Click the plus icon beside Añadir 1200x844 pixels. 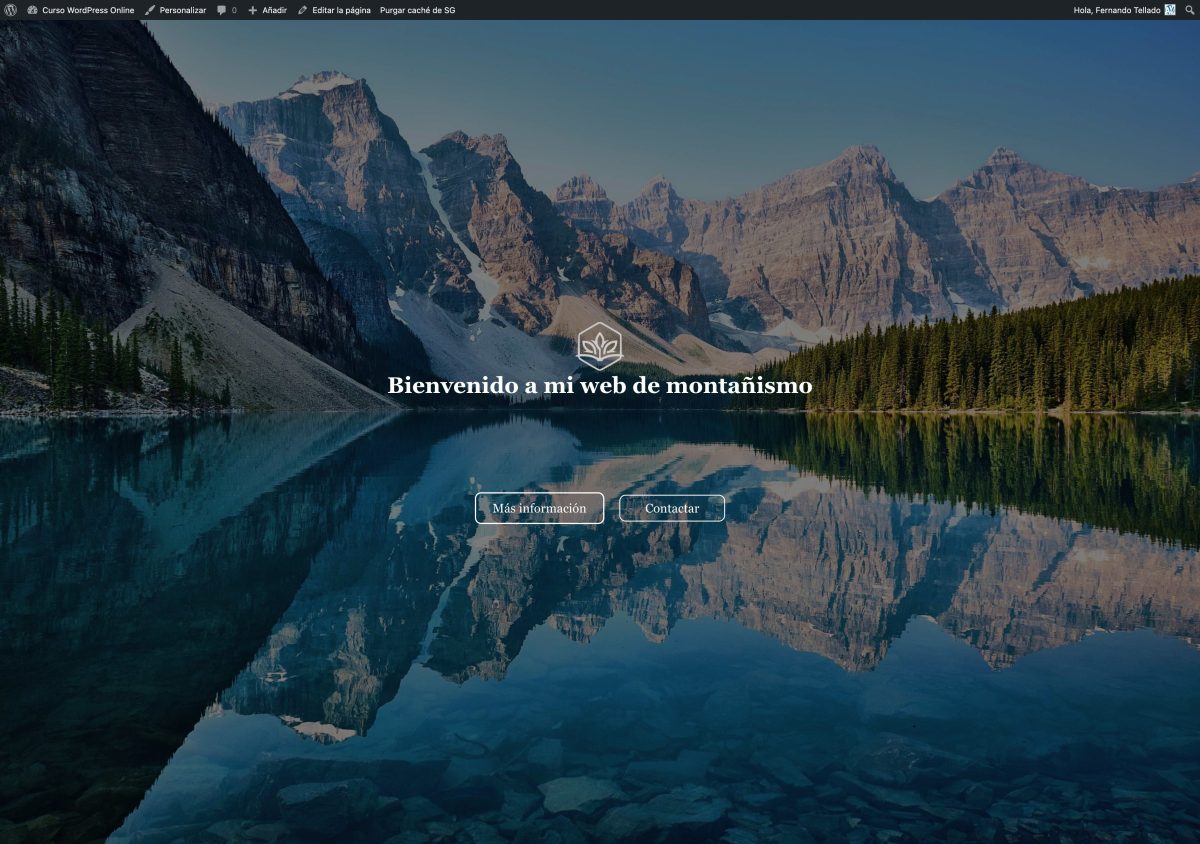coord(253,9)
